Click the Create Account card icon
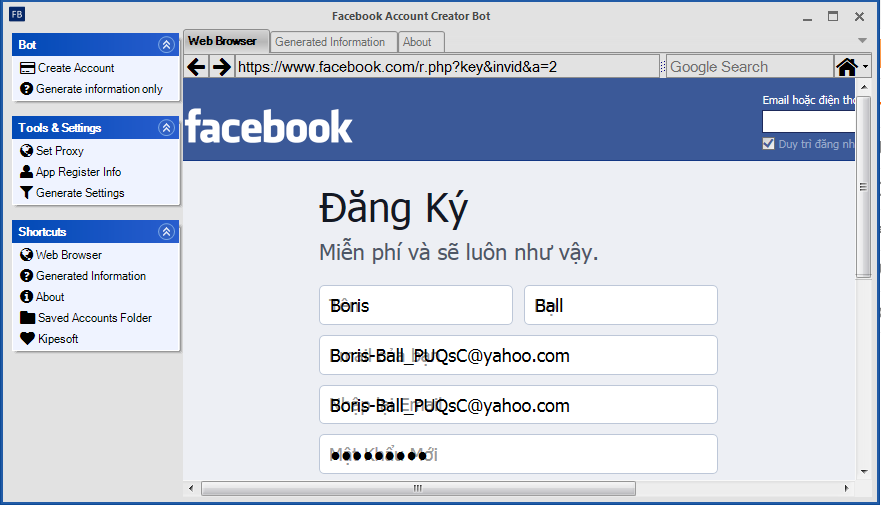881x505 pixels. [x=27, y=68]
